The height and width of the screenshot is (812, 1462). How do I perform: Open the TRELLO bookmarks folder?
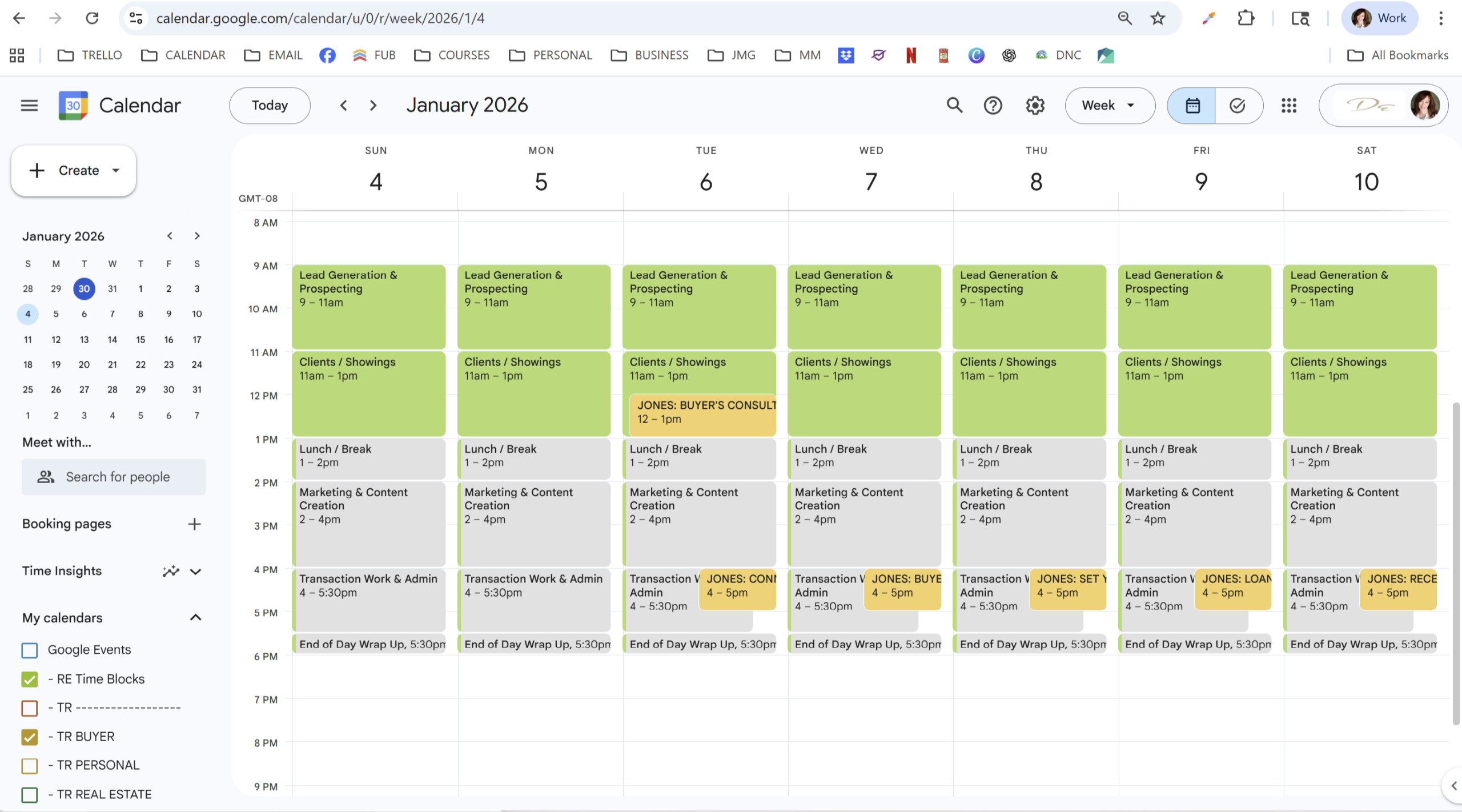(90, 55)
